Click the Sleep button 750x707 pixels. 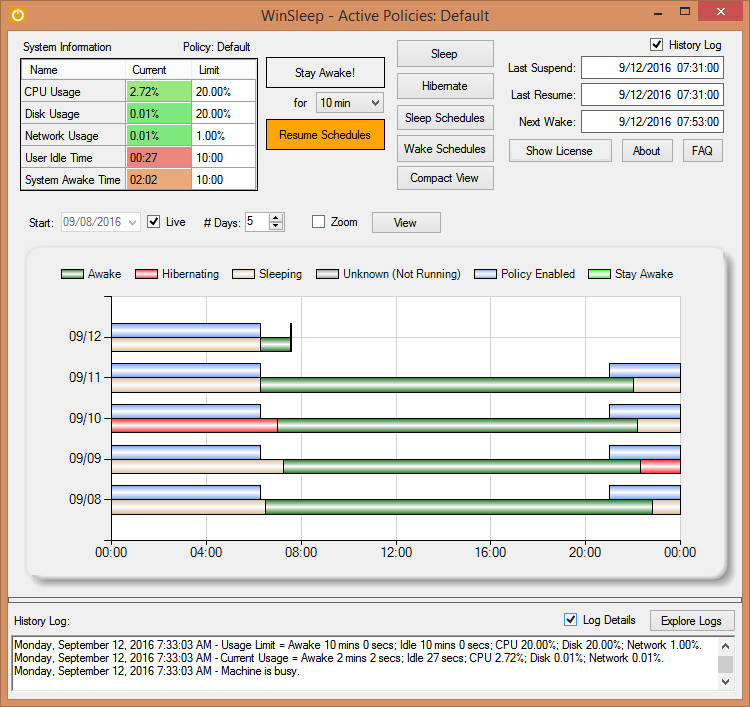pyautogui.click(x=445, y=54)
